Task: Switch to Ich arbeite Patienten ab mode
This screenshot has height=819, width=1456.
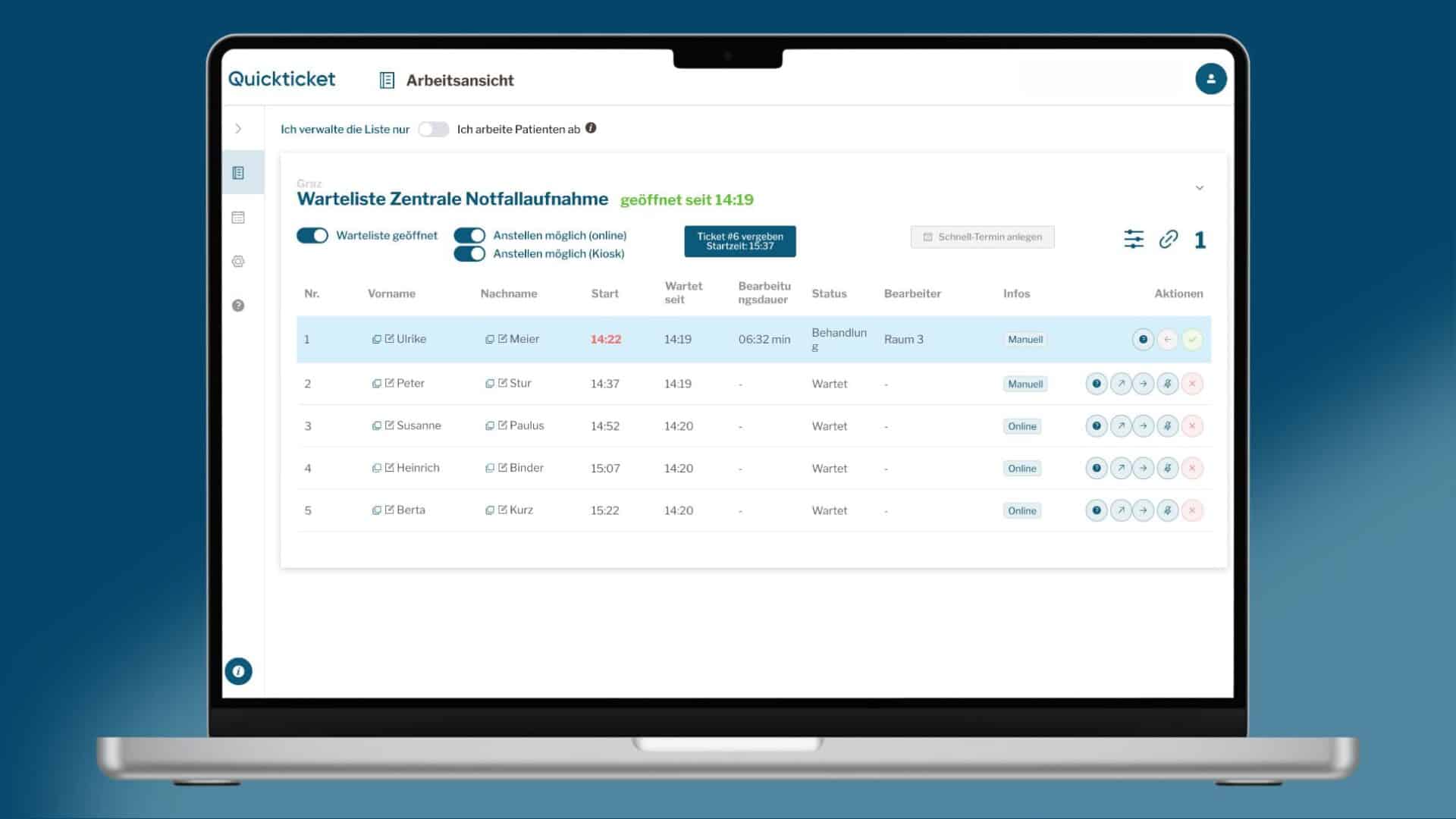Action: pyautogui.click(x=434, y=129)
